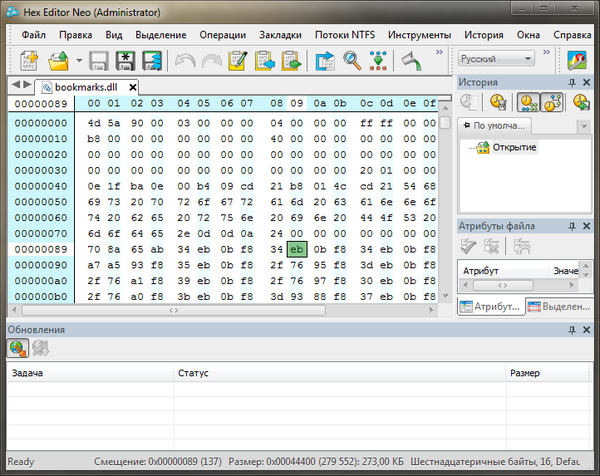Click the Save (floppy disk) toolbar icon

99,61
